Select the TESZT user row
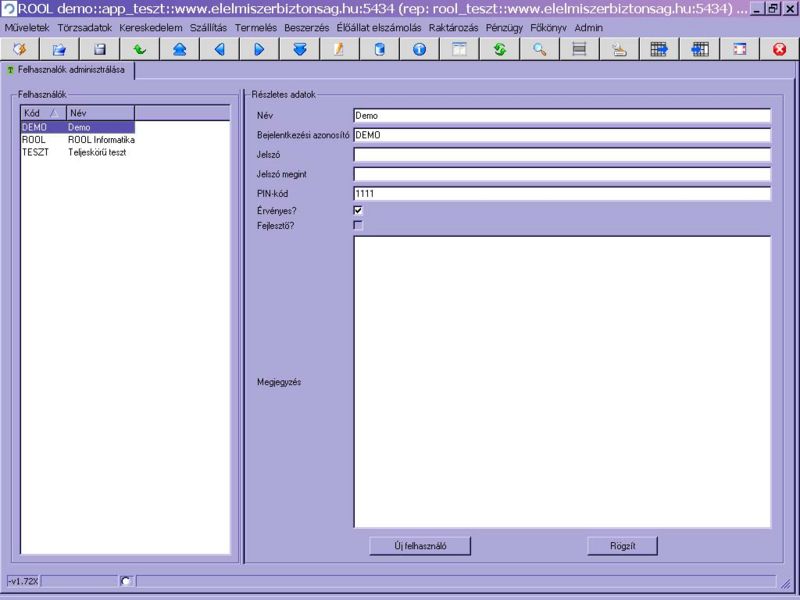800x600 pixels. pyautogui.click(x=77, y=152)
